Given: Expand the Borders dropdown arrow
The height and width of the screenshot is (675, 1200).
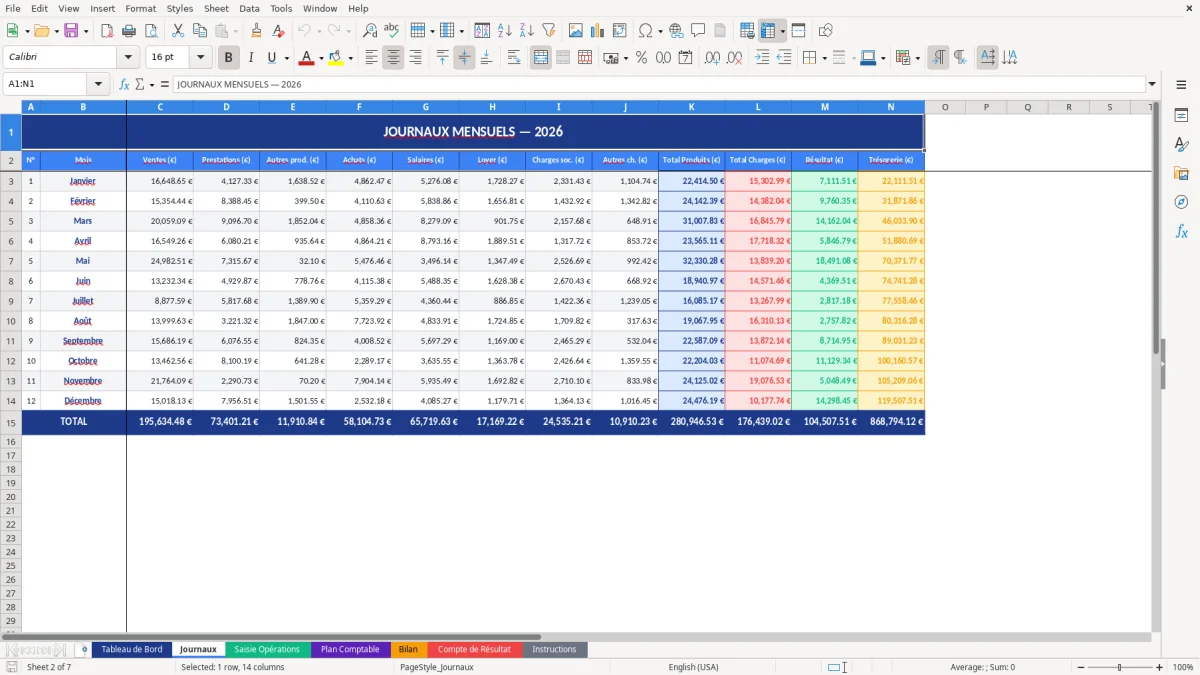Looking at the screenshot, I should tap(824, 58).
